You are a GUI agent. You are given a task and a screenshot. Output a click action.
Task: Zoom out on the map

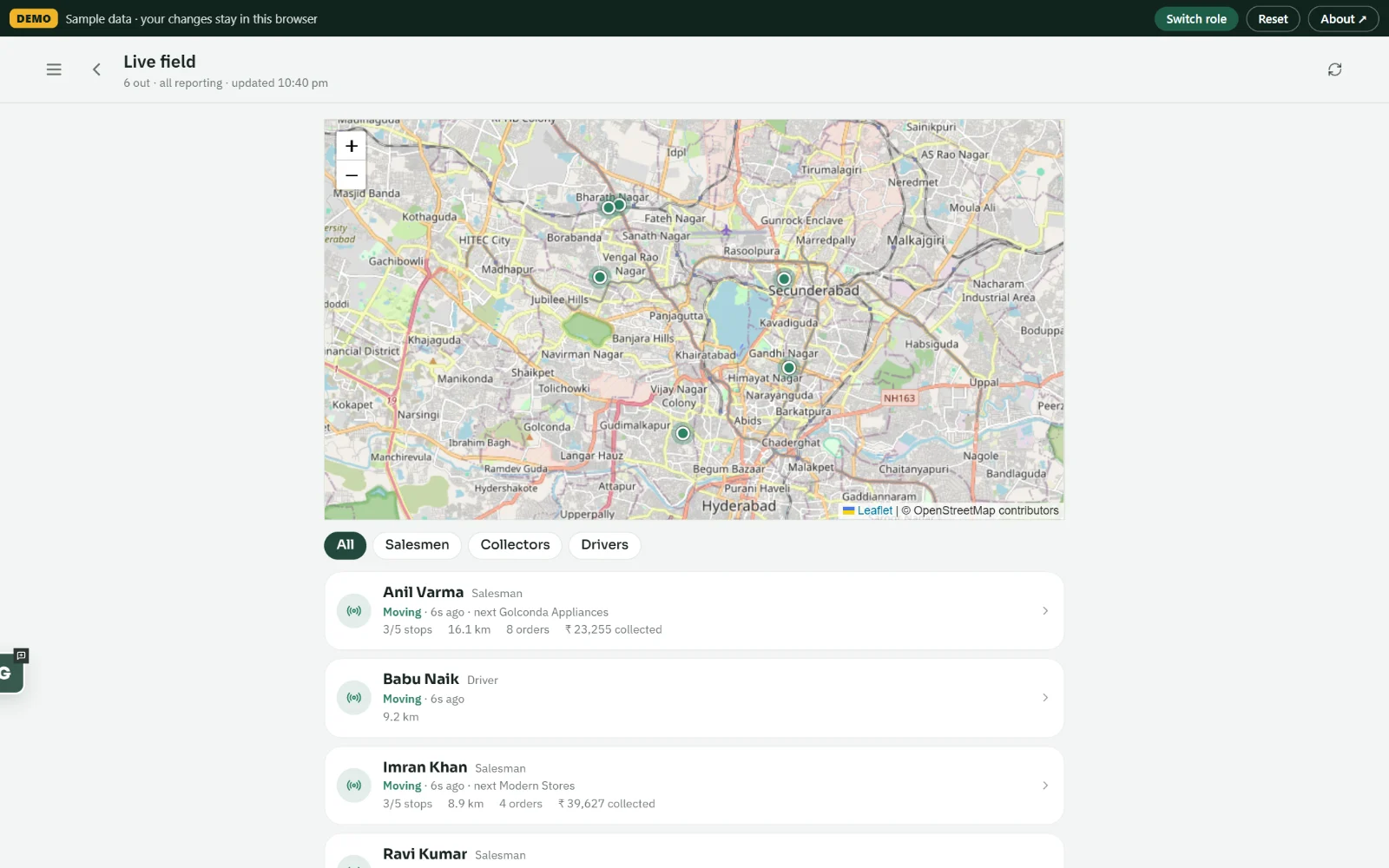[352, 175]
